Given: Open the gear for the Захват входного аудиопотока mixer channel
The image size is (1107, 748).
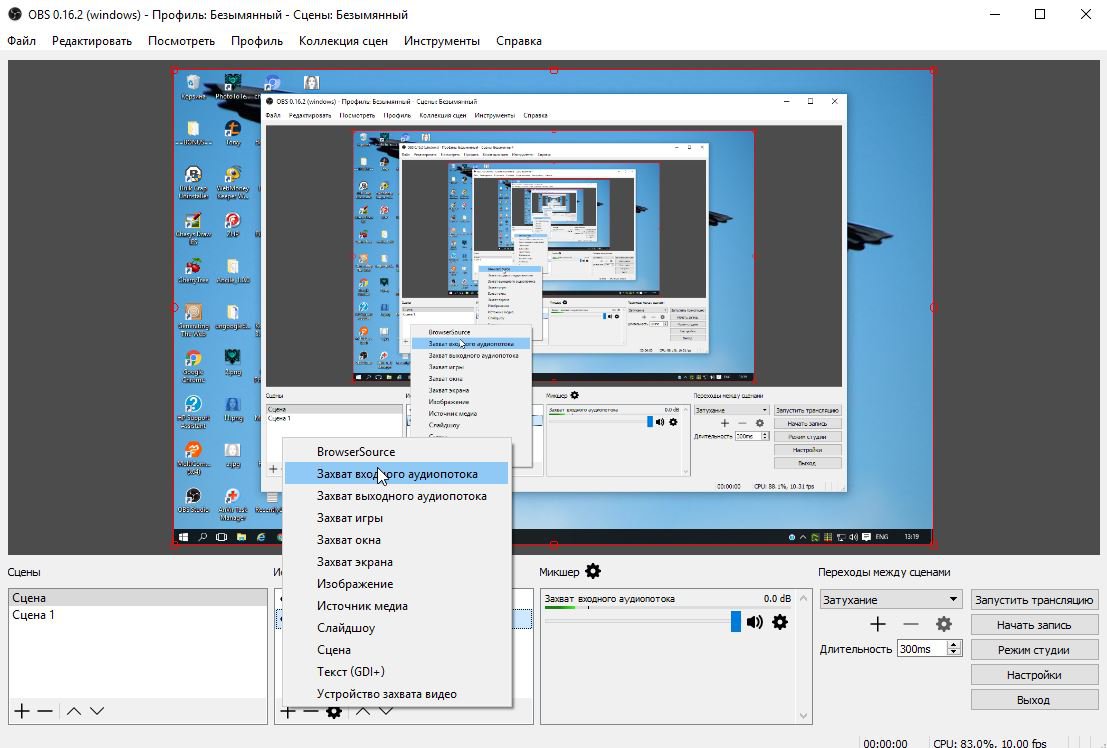Looking at the screenshot, I should tap(779, 622).
